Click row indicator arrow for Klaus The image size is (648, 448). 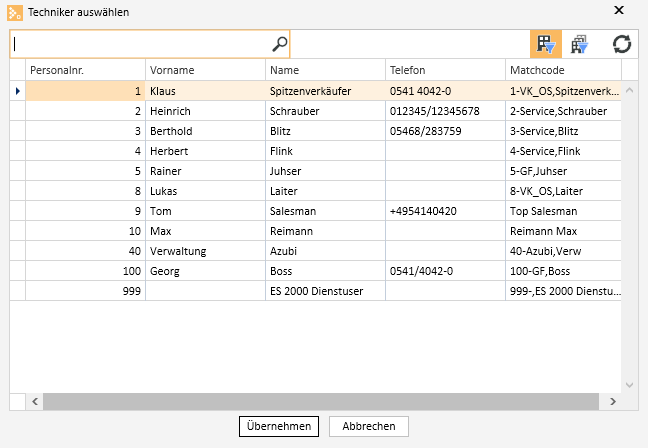click(18, 91)
